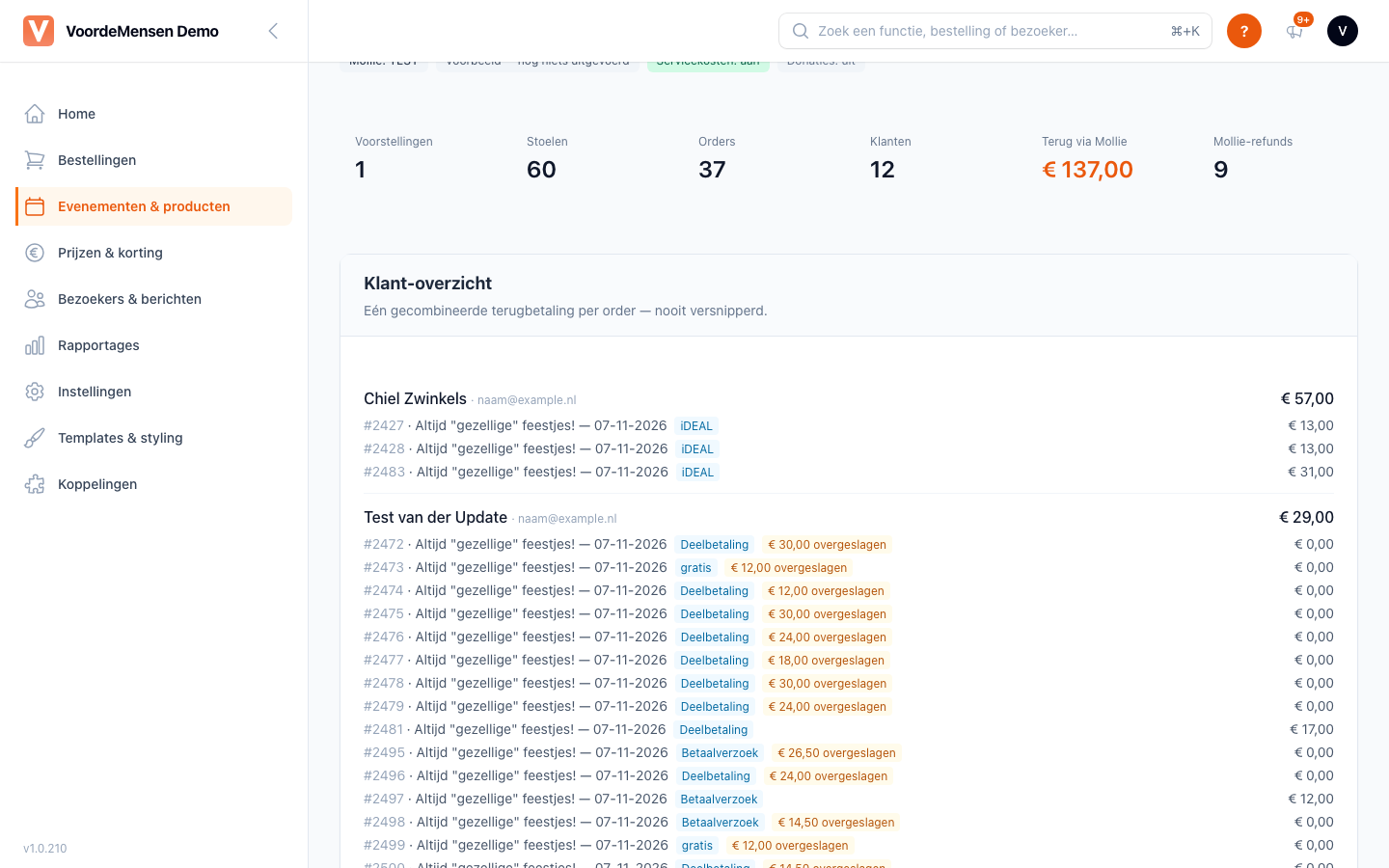The image size is (1389, 868).
Task: Click the search magnifier icon
Action: click(801, 31)
